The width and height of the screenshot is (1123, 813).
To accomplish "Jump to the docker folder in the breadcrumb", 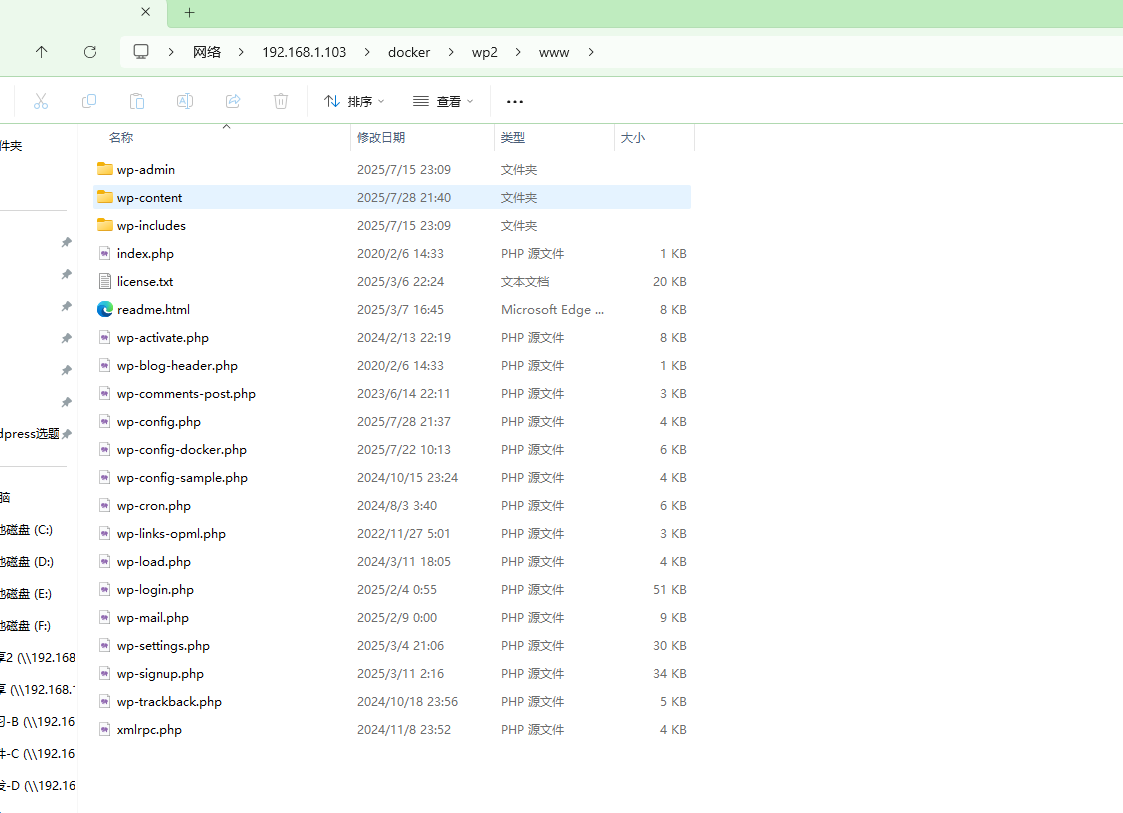I will click(409, 52).
